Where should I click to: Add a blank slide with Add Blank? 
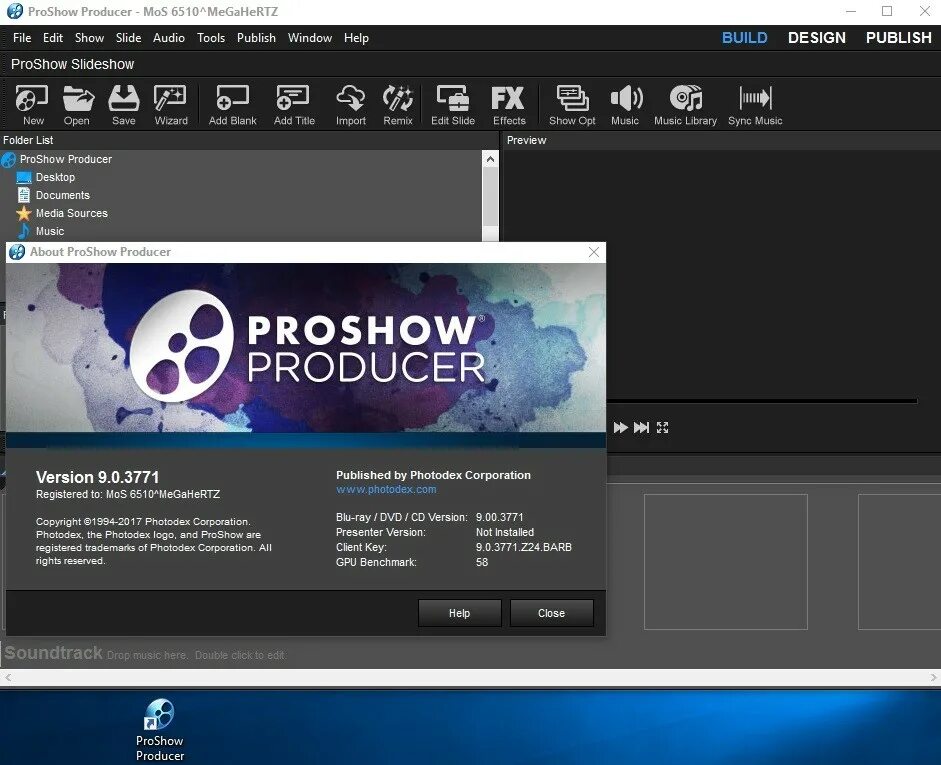point(233,105)
